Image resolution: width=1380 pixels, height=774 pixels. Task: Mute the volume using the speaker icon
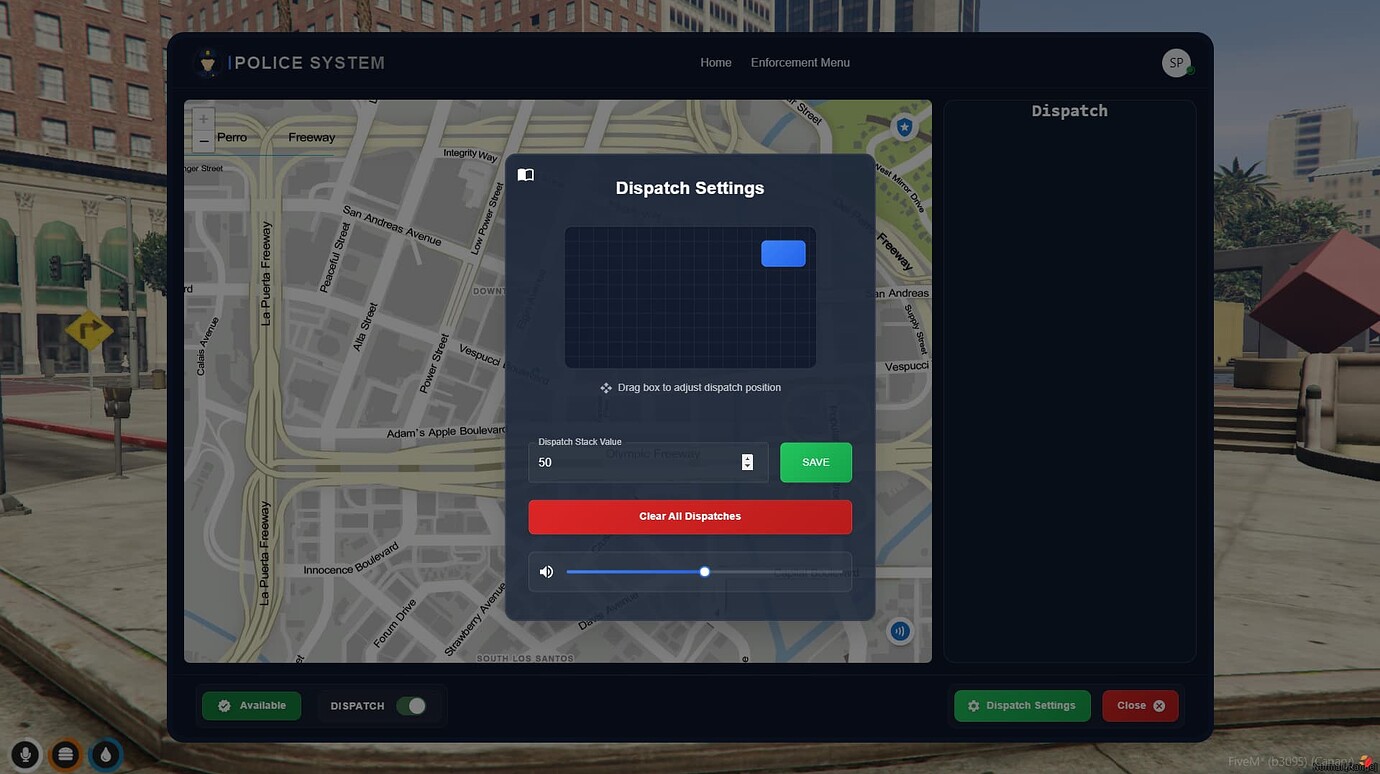pos(546,571)
